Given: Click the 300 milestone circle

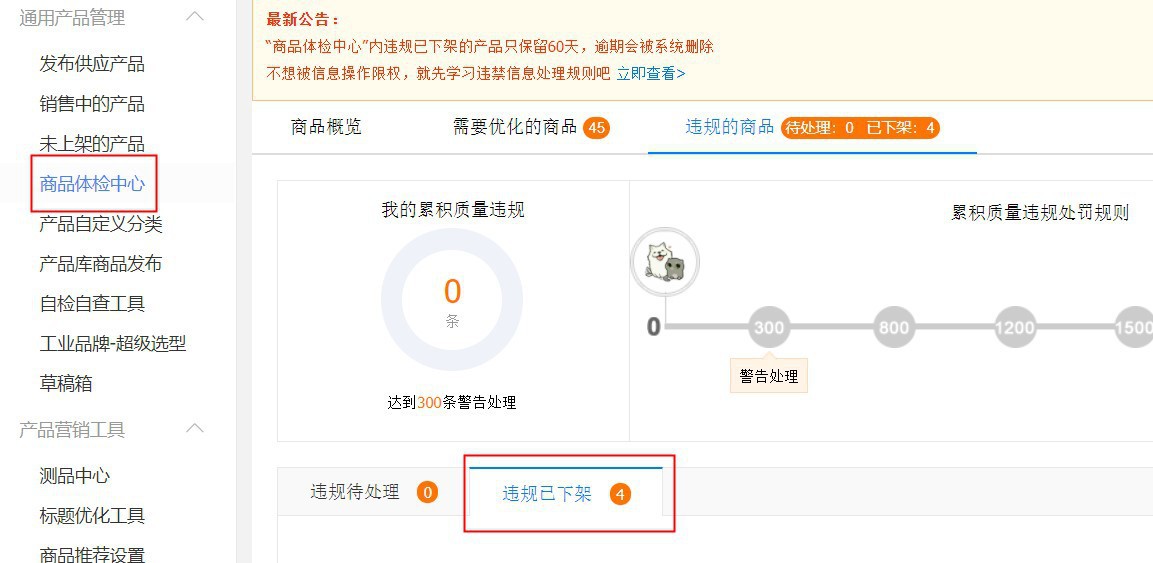Looking at the screenshot, I should (x=769, y=327).
